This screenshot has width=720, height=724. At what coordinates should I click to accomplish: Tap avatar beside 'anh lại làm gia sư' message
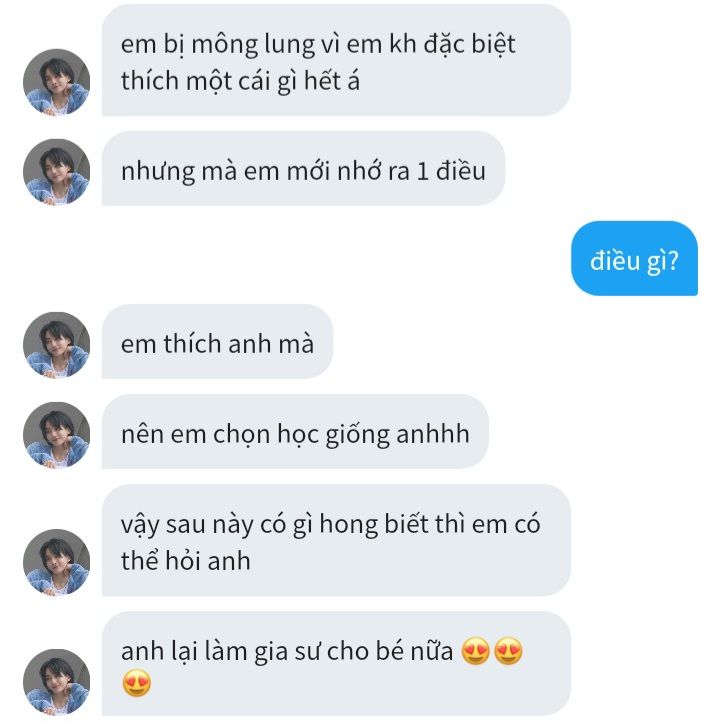point(56,682)
